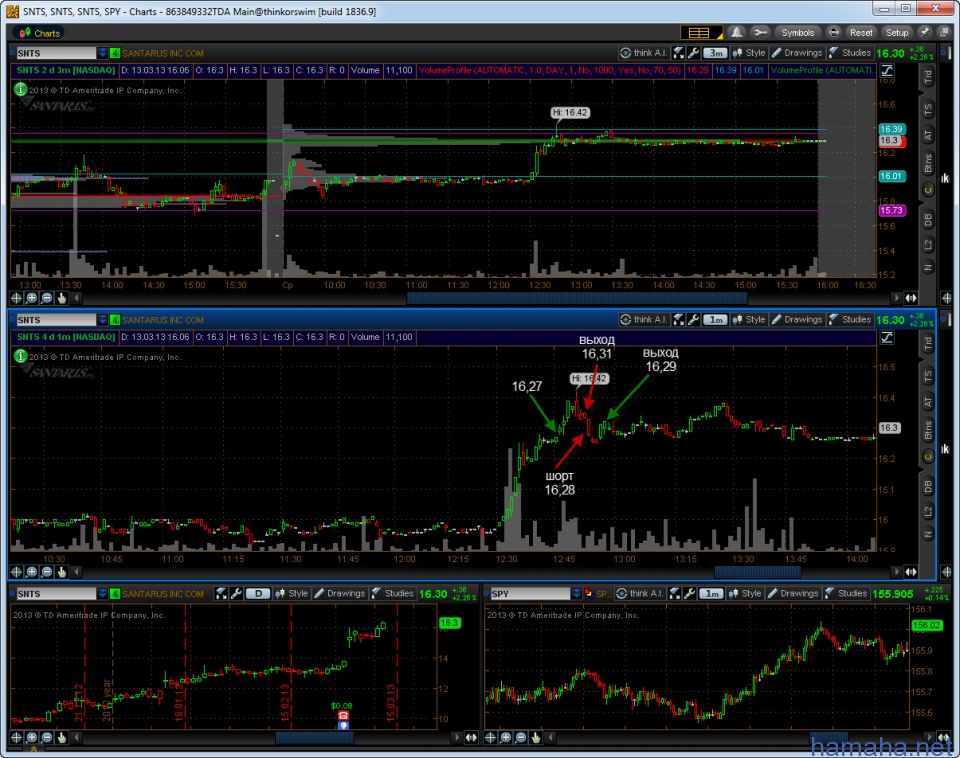Zoom out using magnifier under SPY chart
The height and width of the screenshot is (758, 960).
point(520,737)
